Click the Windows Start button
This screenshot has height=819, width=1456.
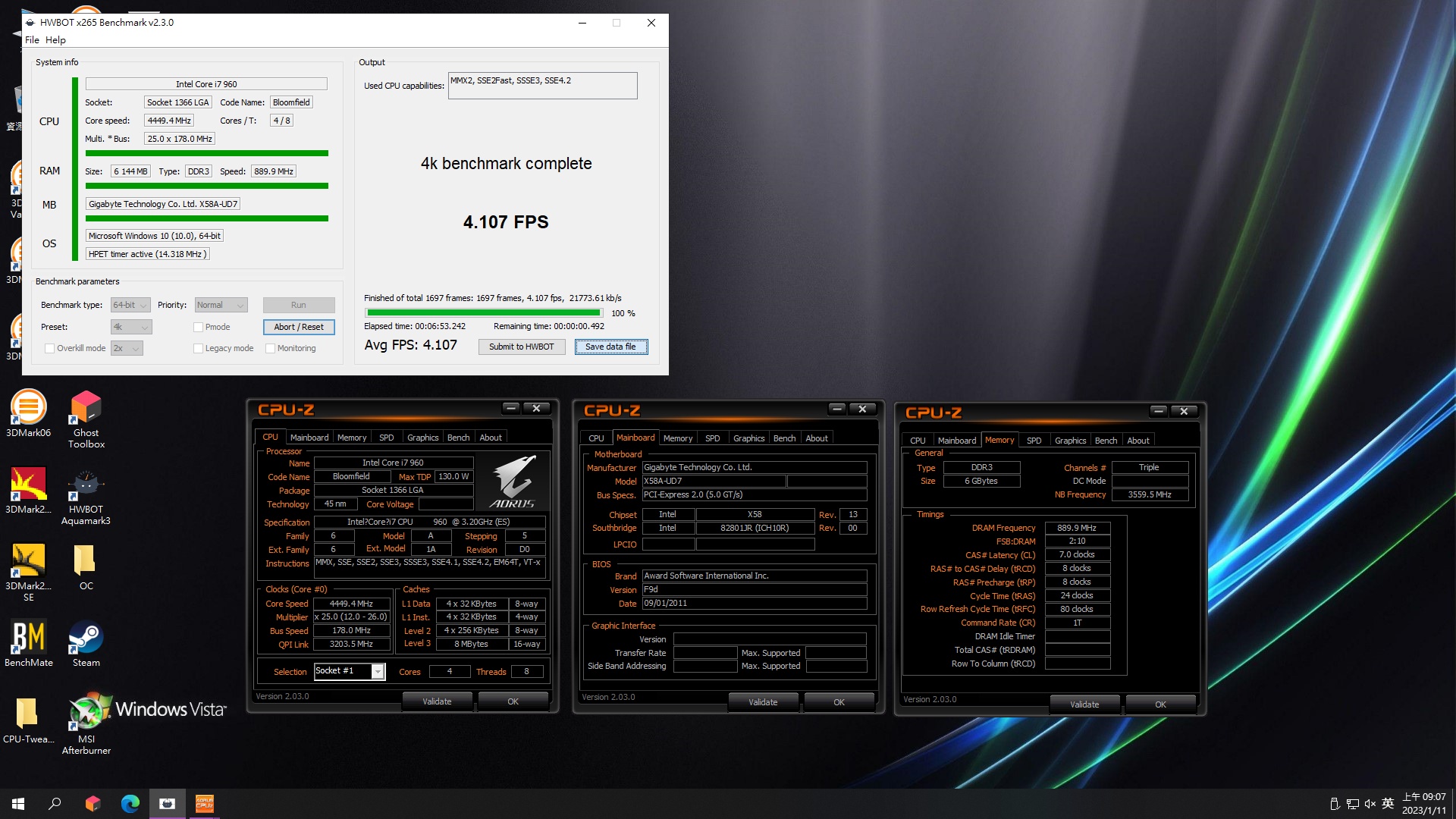[18, 804]
